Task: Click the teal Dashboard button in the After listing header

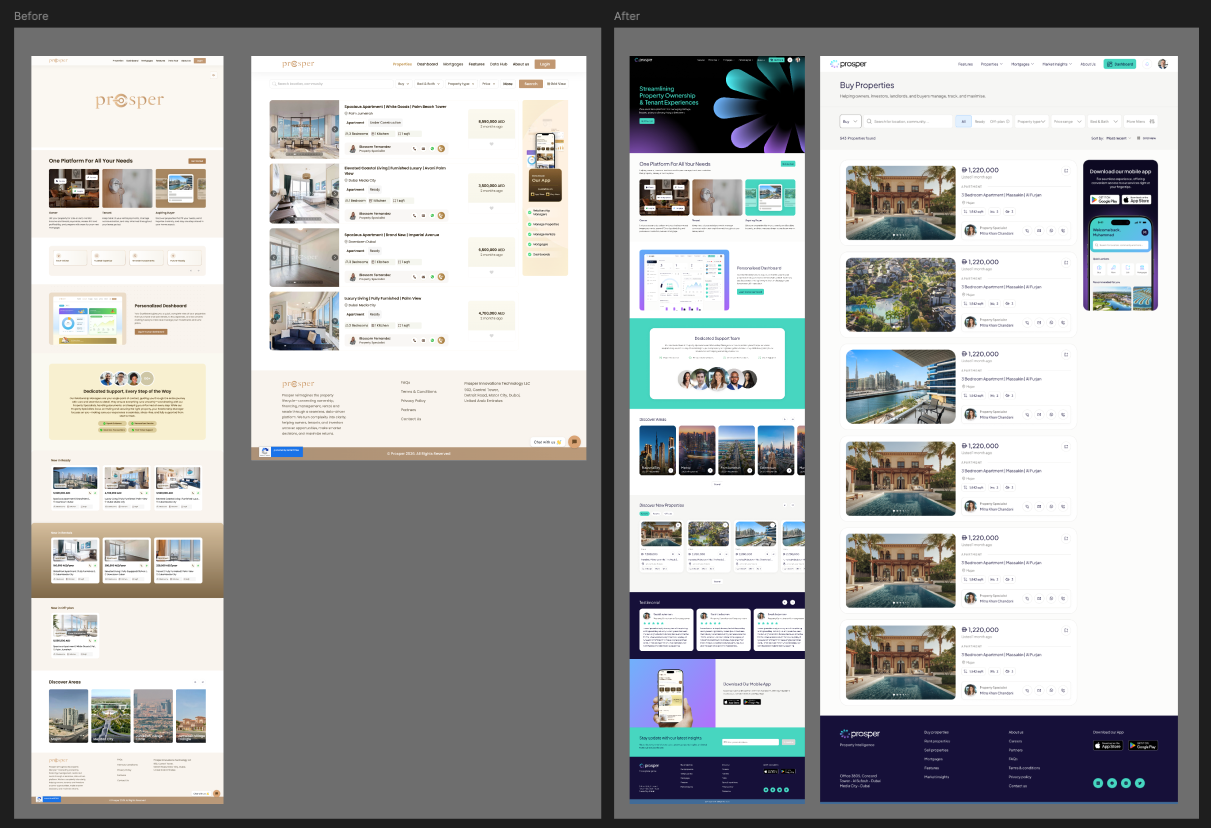Action: [x=1120, y=64]
